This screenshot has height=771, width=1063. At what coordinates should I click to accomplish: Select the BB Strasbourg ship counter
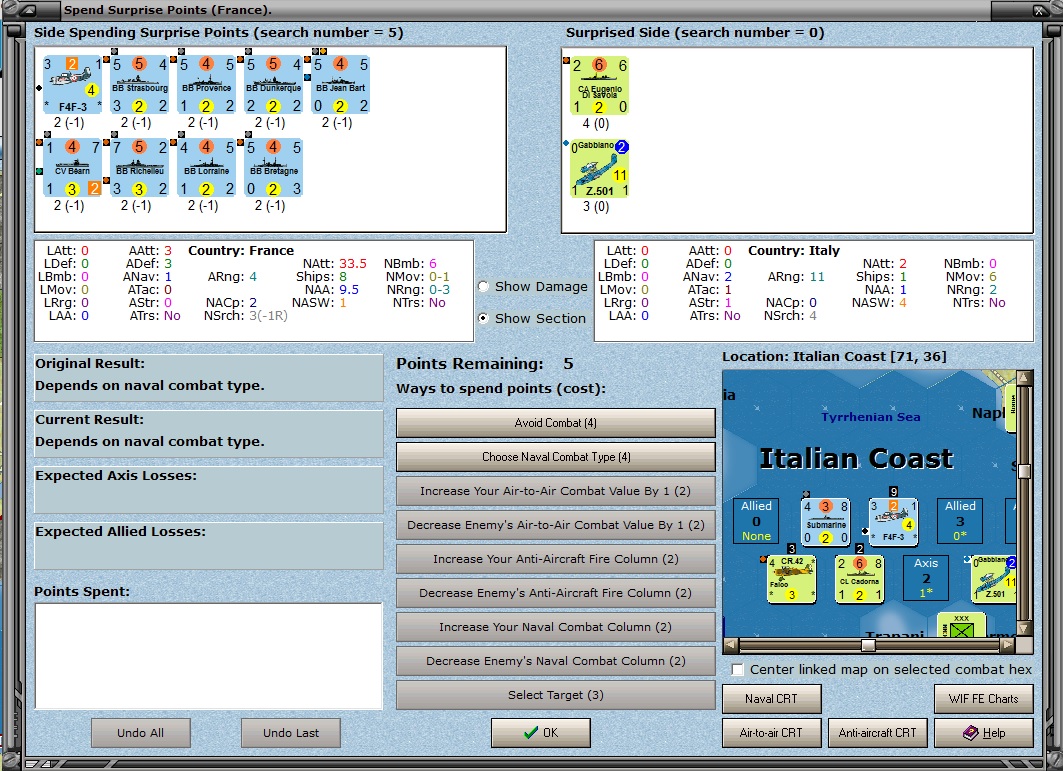[x=140, y=84]
